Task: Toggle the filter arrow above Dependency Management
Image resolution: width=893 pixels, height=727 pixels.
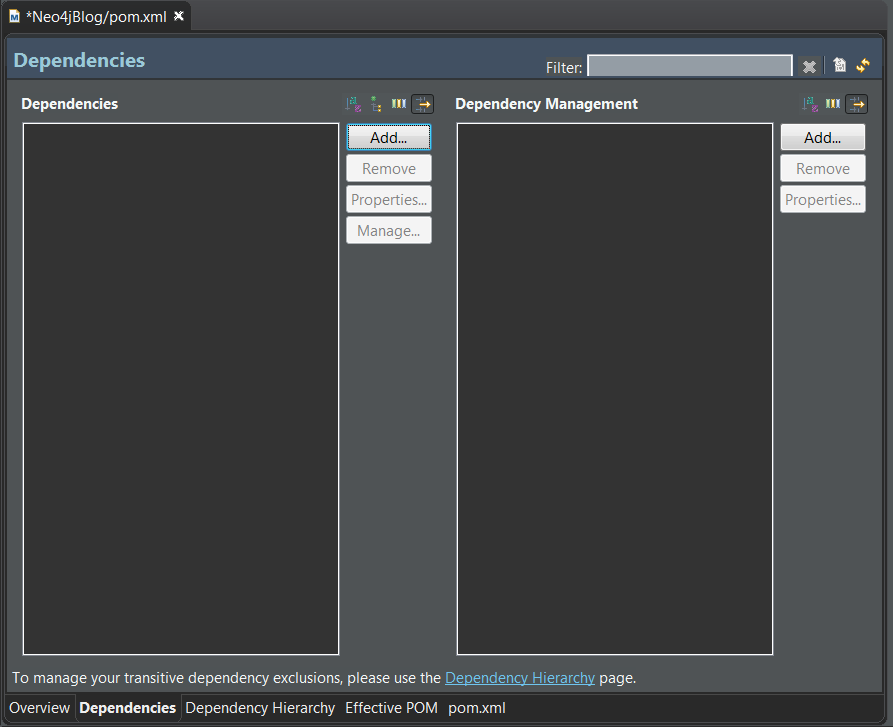Action: (x=856, y=103)
